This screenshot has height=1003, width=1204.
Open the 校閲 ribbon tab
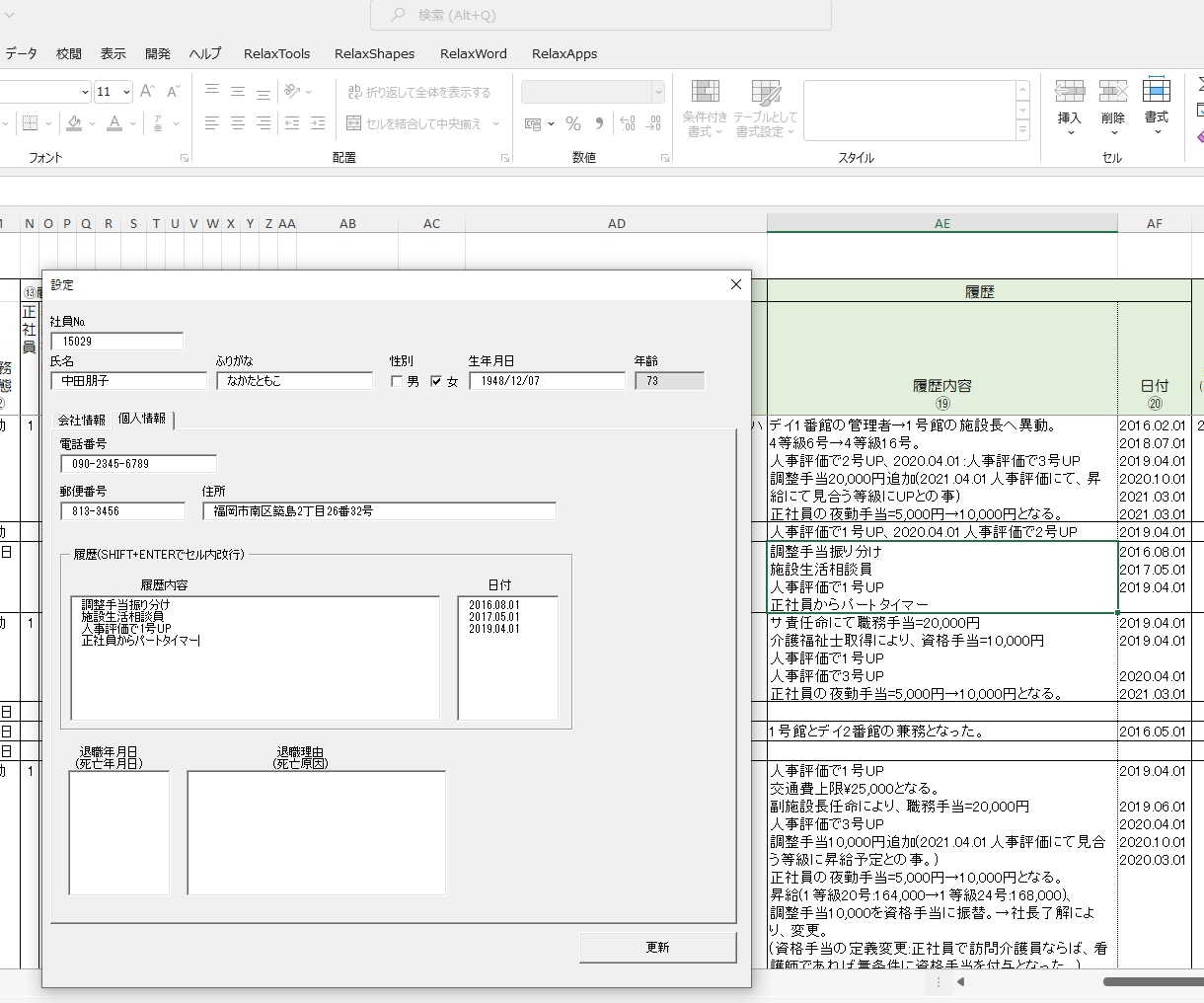coord(69,53)
